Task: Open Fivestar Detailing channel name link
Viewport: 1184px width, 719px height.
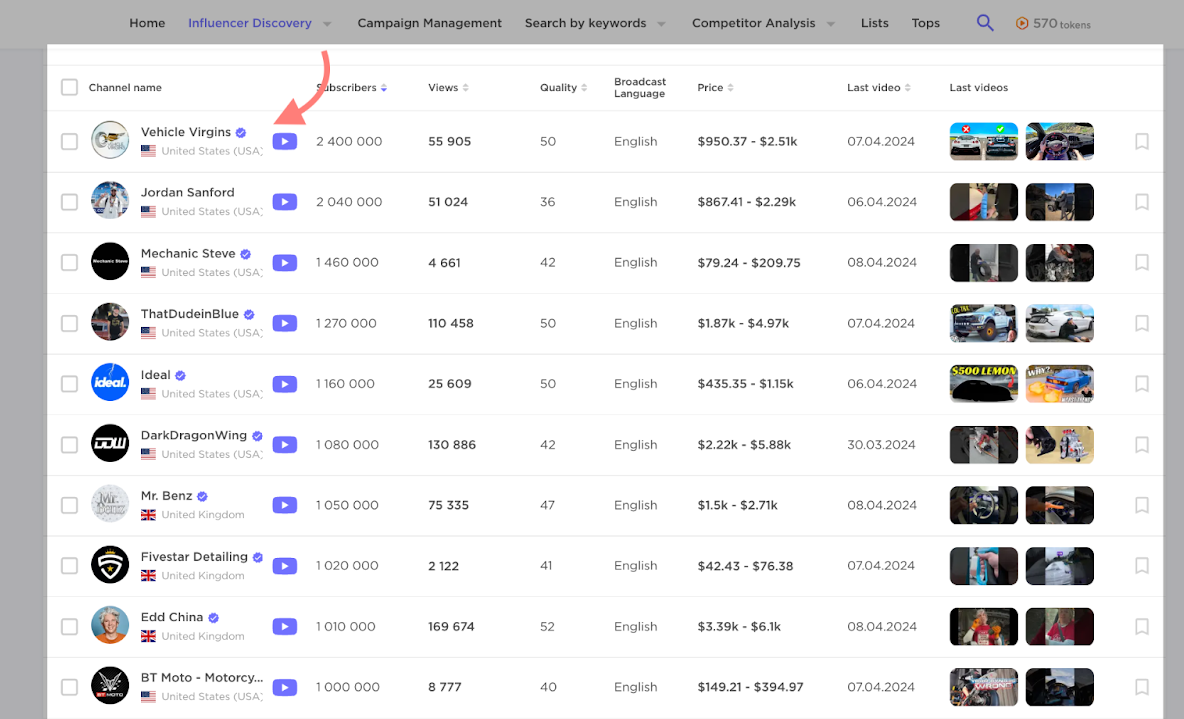Action: point(194,557)
